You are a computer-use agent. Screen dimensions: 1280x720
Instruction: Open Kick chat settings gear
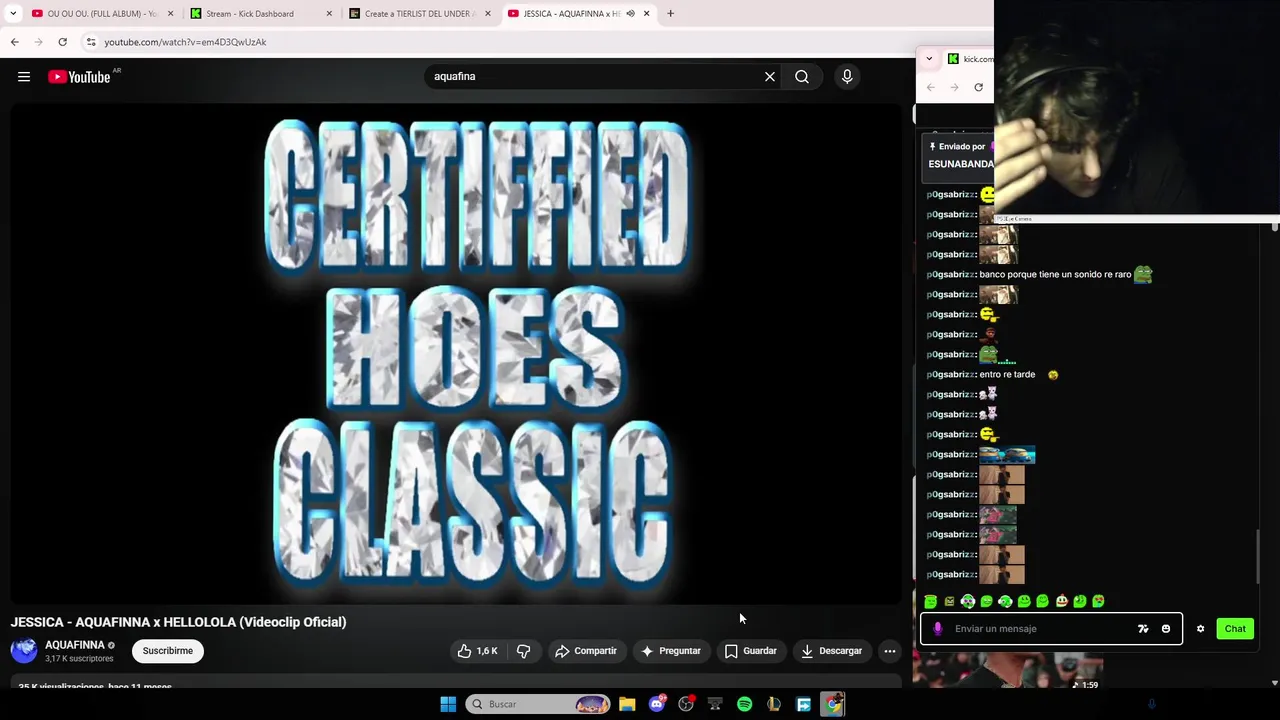(1201, 629)
